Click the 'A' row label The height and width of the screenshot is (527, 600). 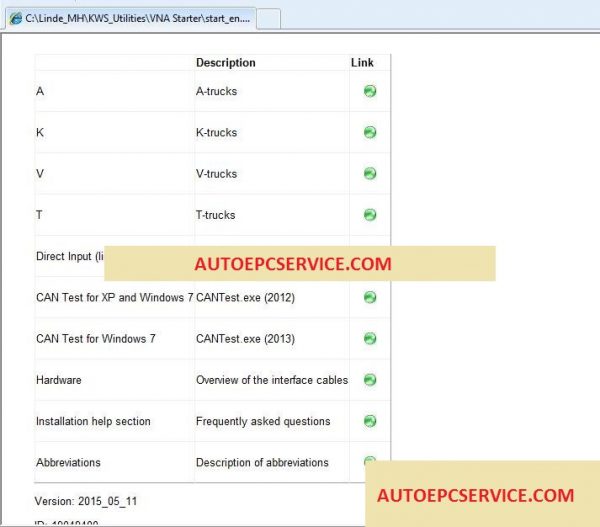(40, 91)
